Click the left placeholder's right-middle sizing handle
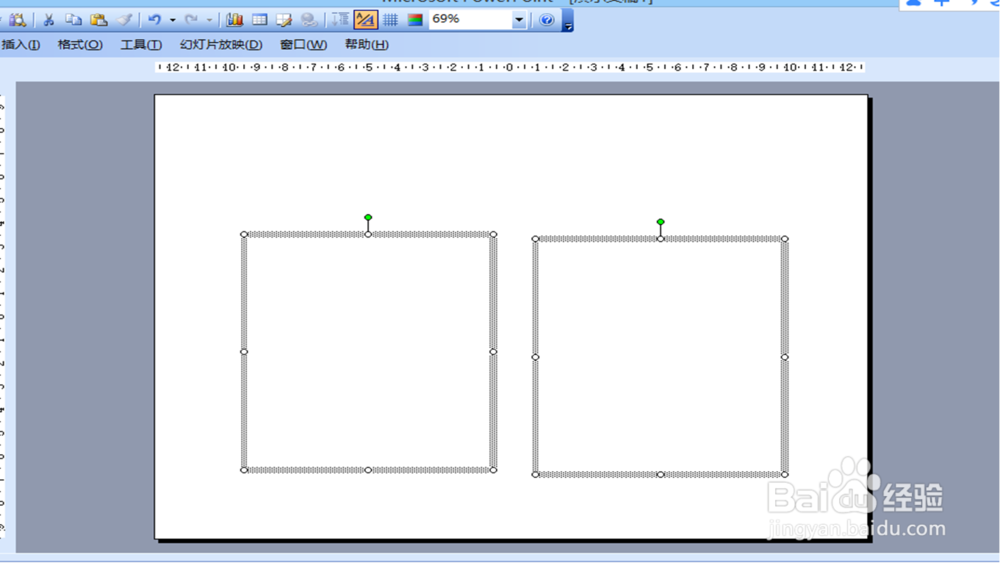 (x=493, y=352)
